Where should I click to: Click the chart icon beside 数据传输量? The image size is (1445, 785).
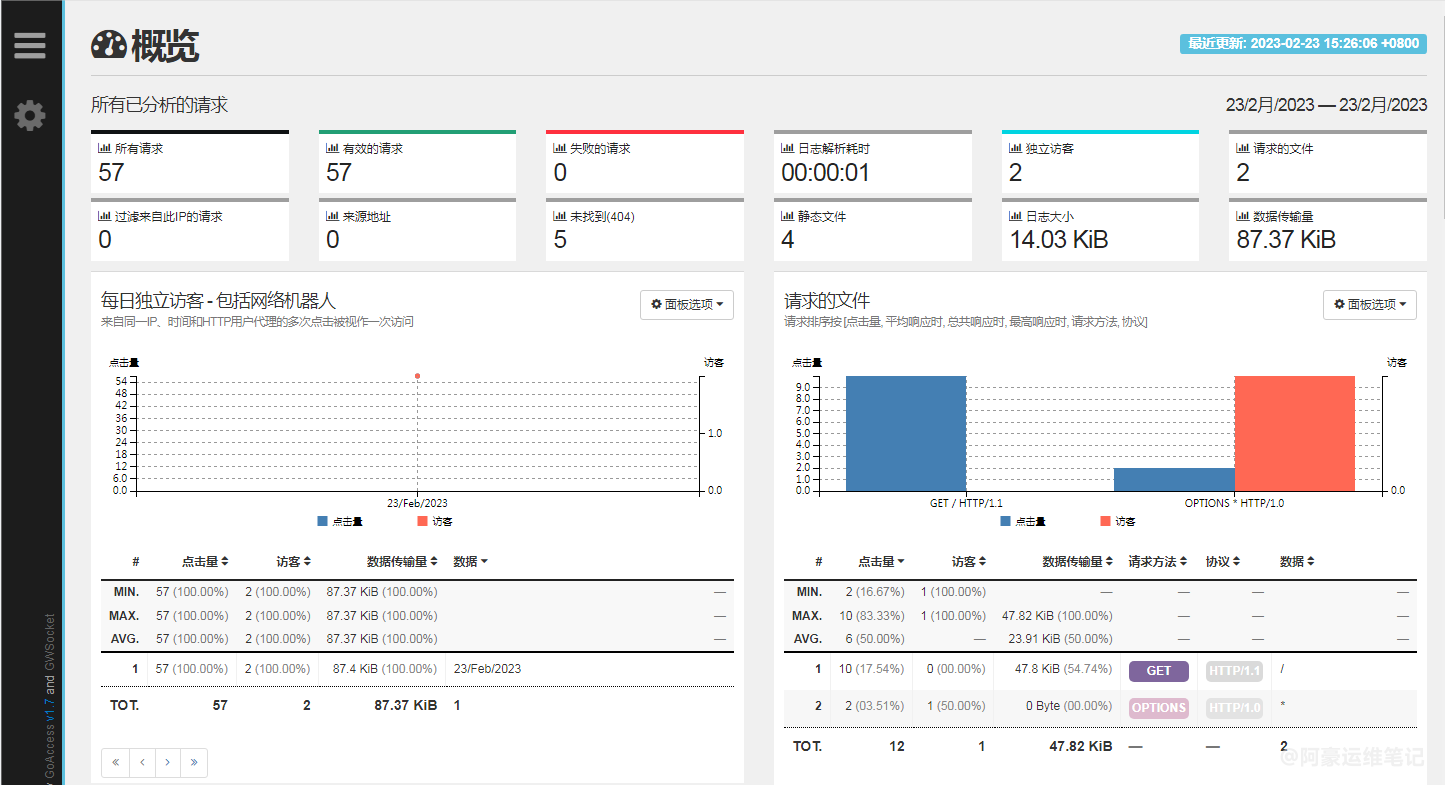1243,216
